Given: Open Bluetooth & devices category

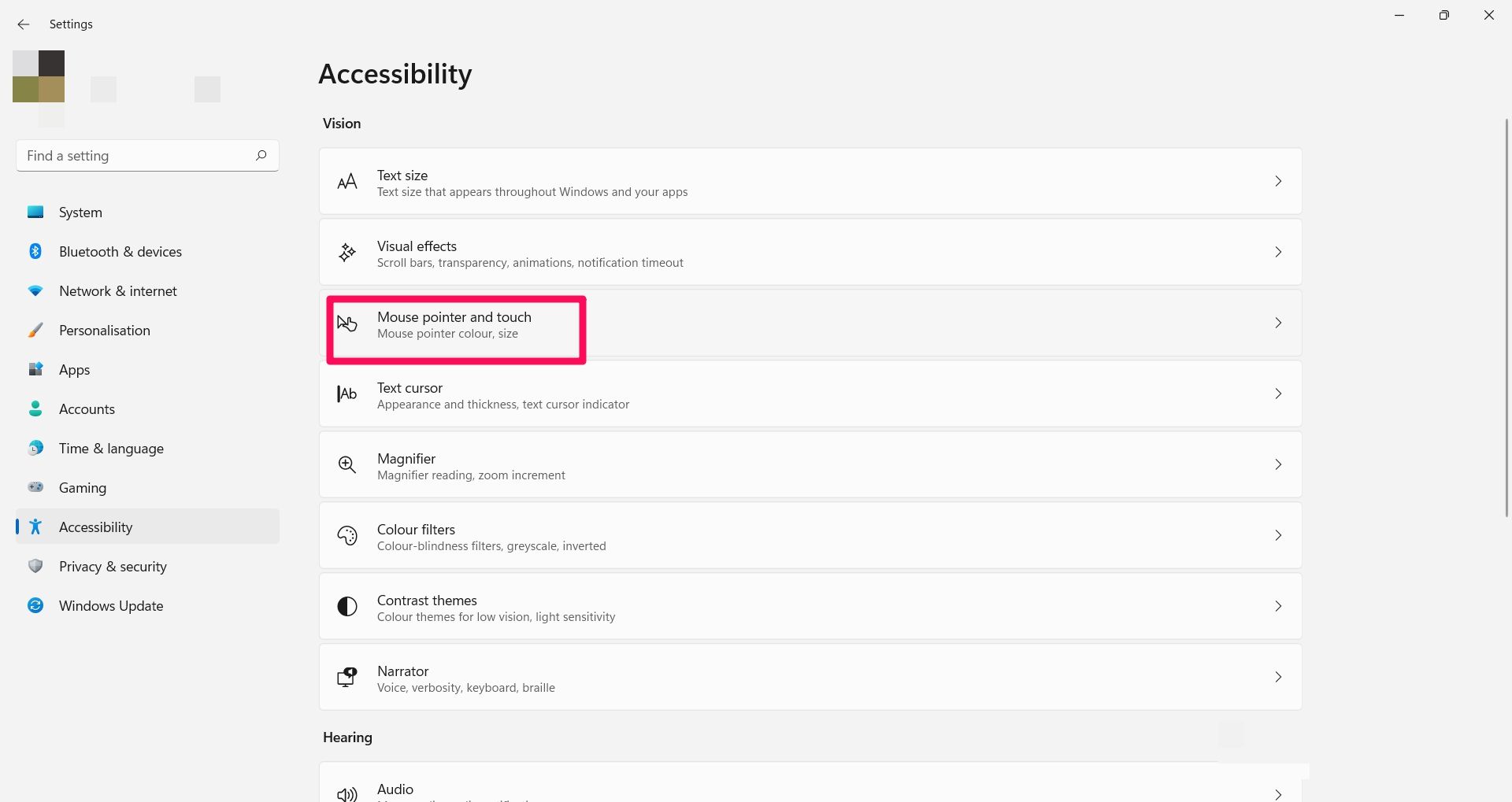Looking at the screenshot, I should (120, 252).
